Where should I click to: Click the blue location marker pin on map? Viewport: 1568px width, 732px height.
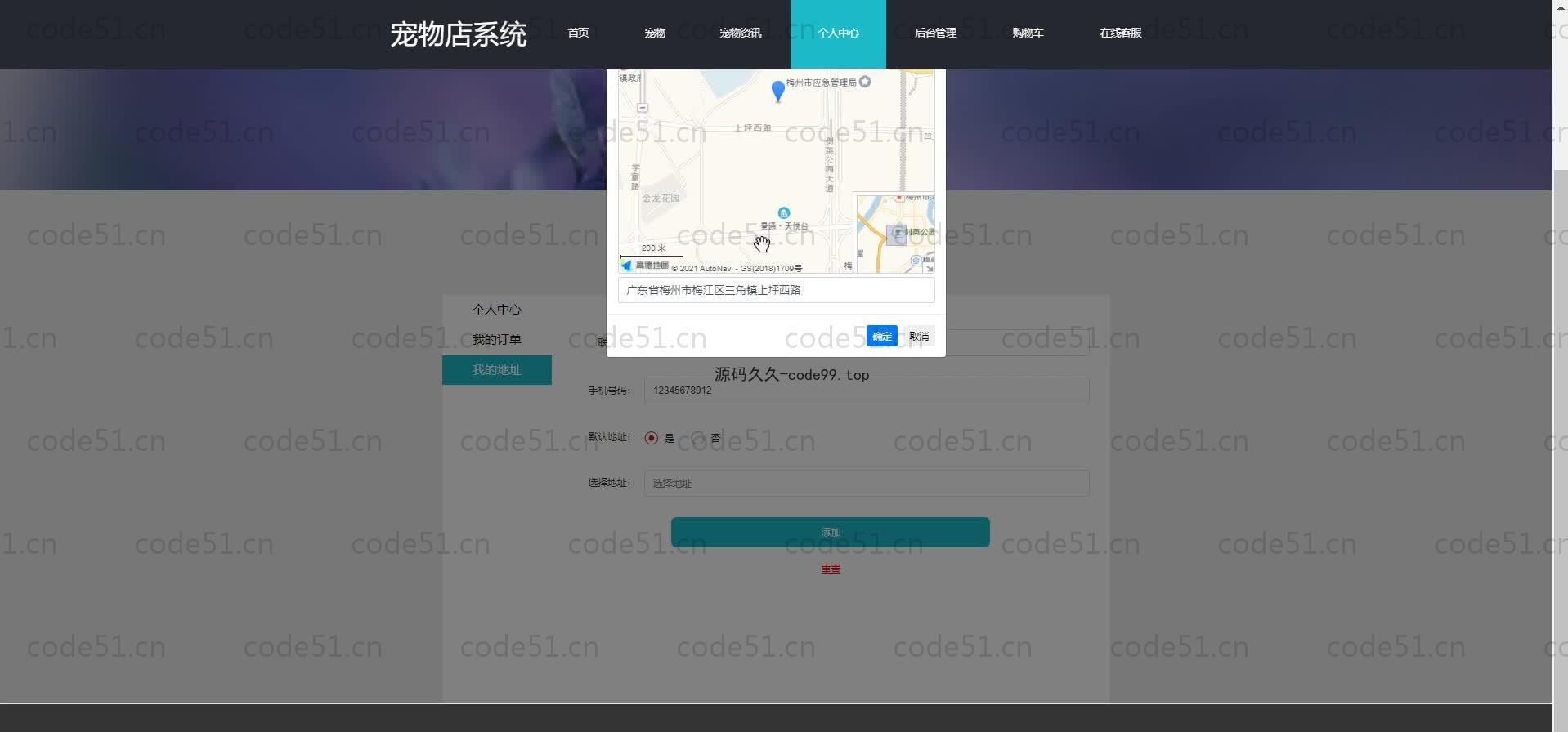click(x=778, y=91)
